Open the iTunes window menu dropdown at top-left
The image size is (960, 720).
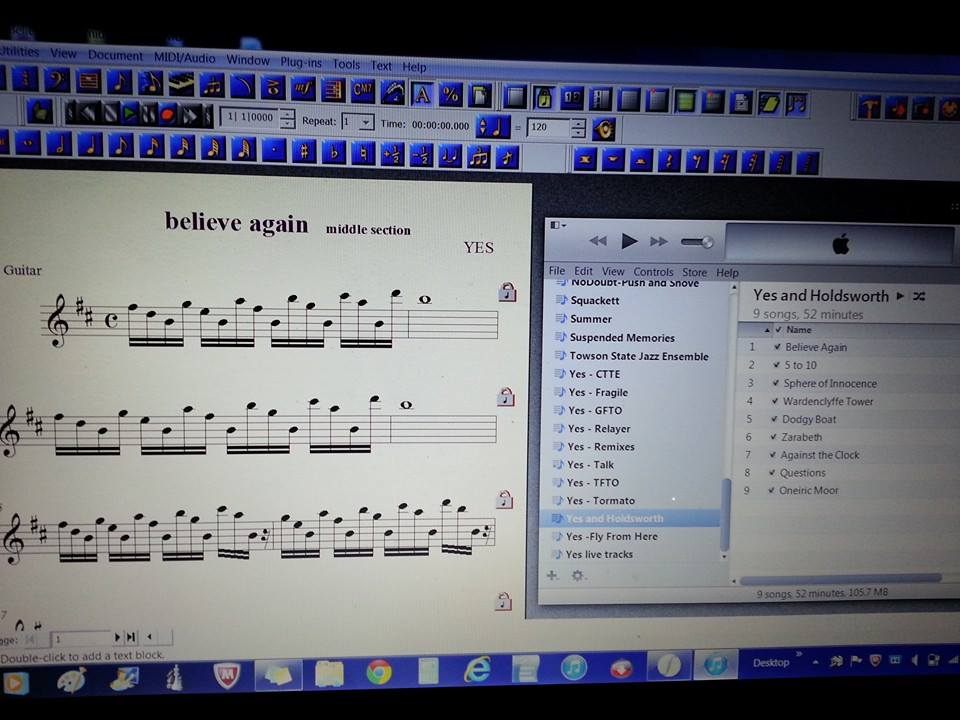(558, 226)
